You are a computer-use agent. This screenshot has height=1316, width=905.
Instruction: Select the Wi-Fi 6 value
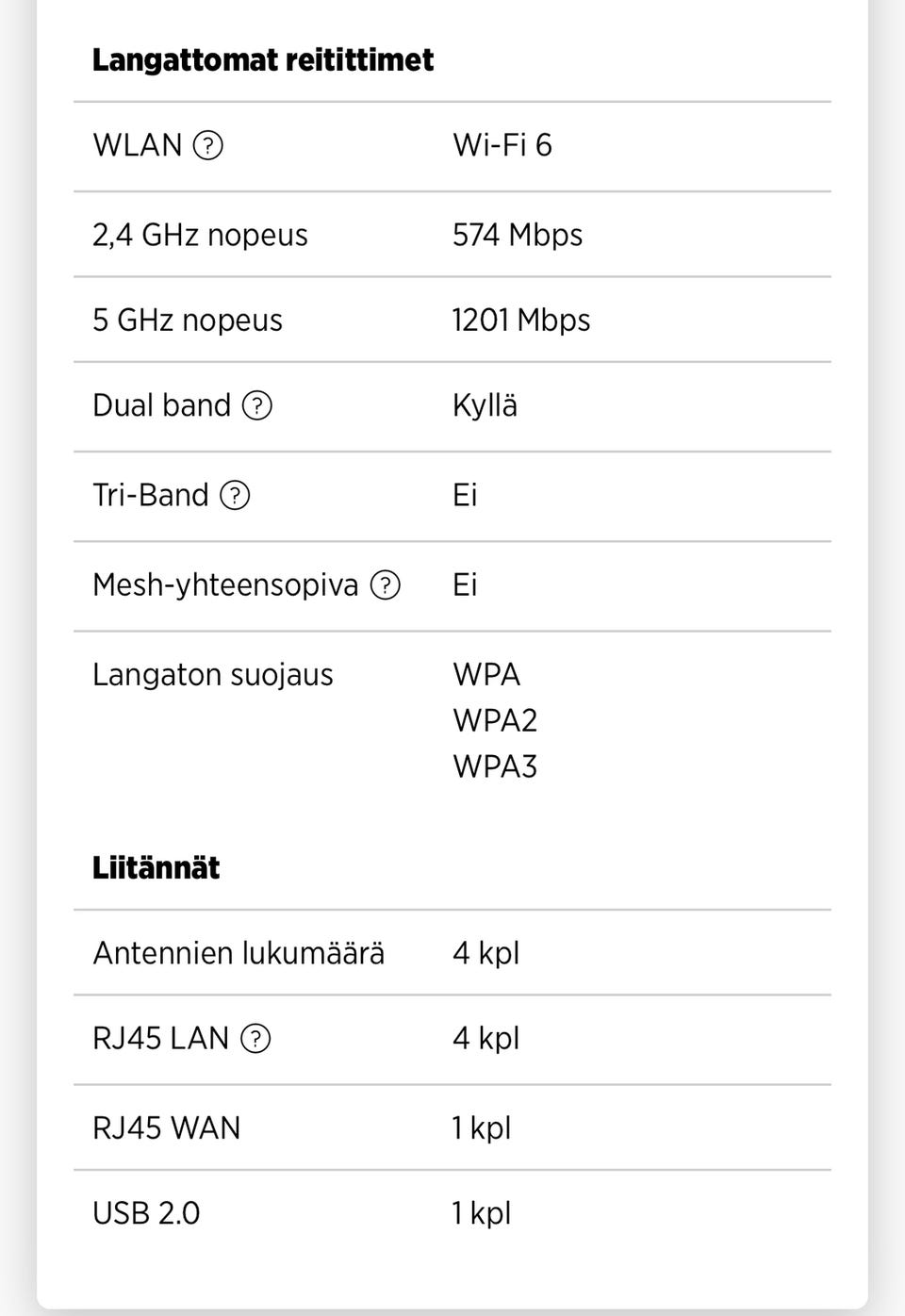pos(502,145)
